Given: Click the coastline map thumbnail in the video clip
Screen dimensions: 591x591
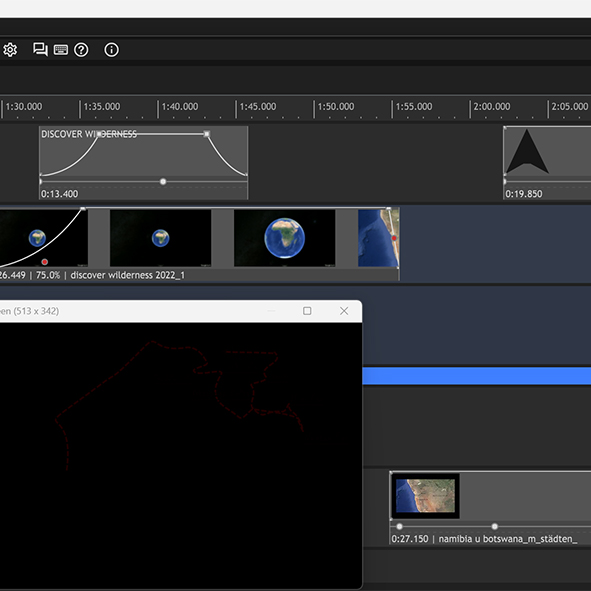Looking at the screenshot, I should pos(378,238).
